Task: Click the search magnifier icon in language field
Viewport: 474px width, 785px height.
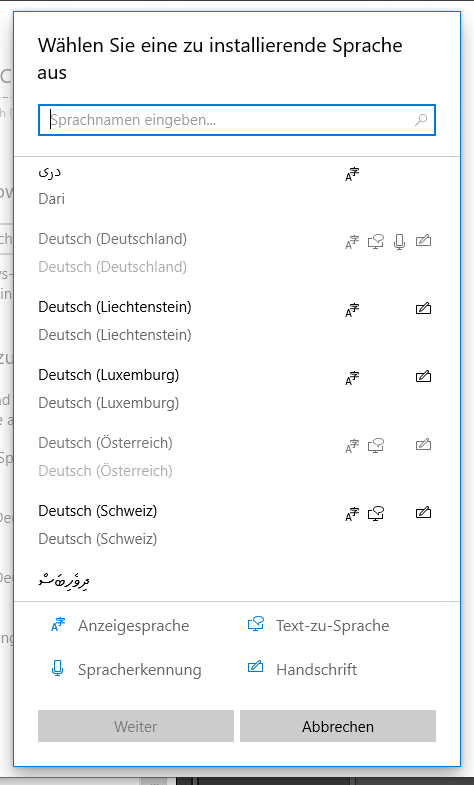Action: click(421, 120)
